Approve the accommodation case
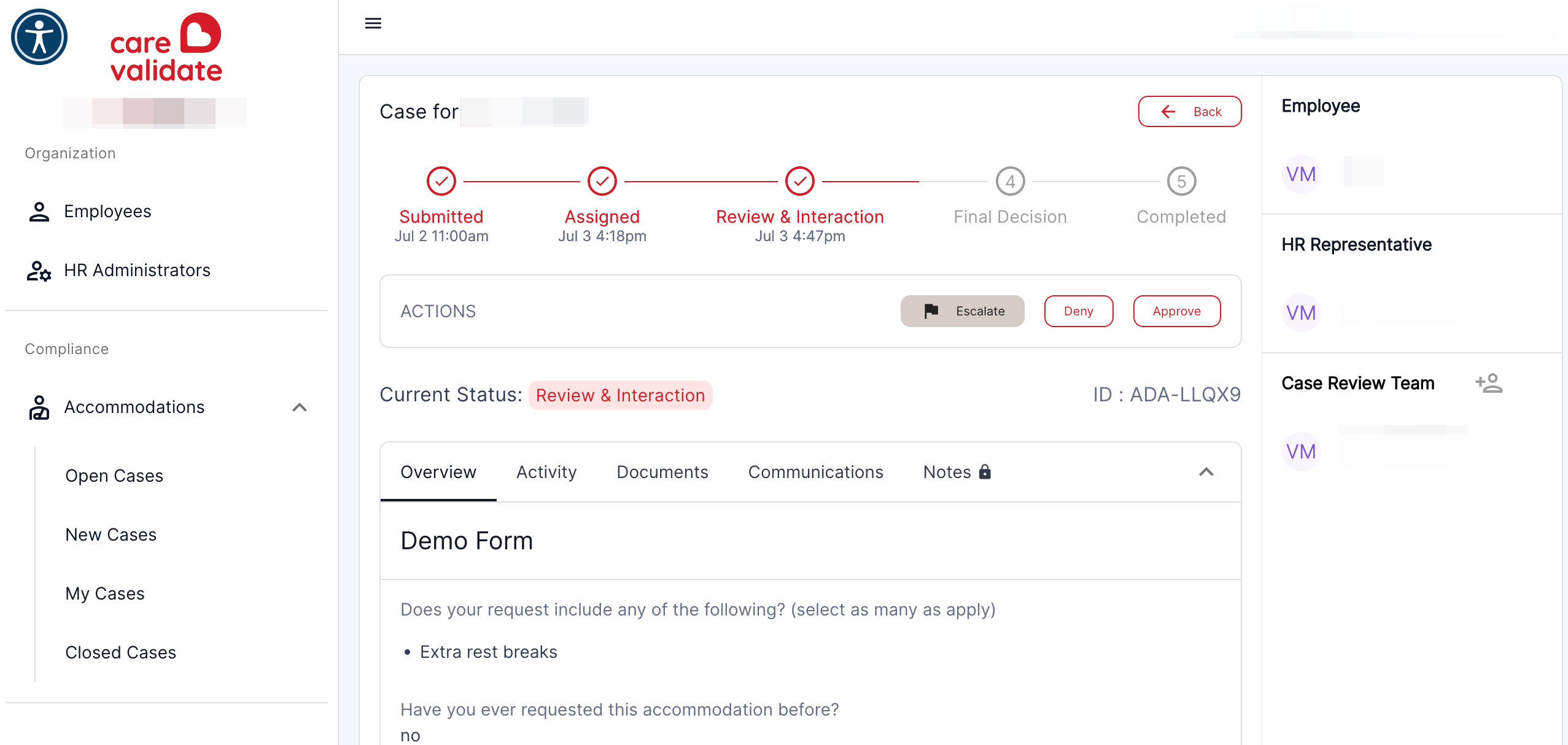The height and width of the screenshot is (745, 1568). pos(1177,311)
